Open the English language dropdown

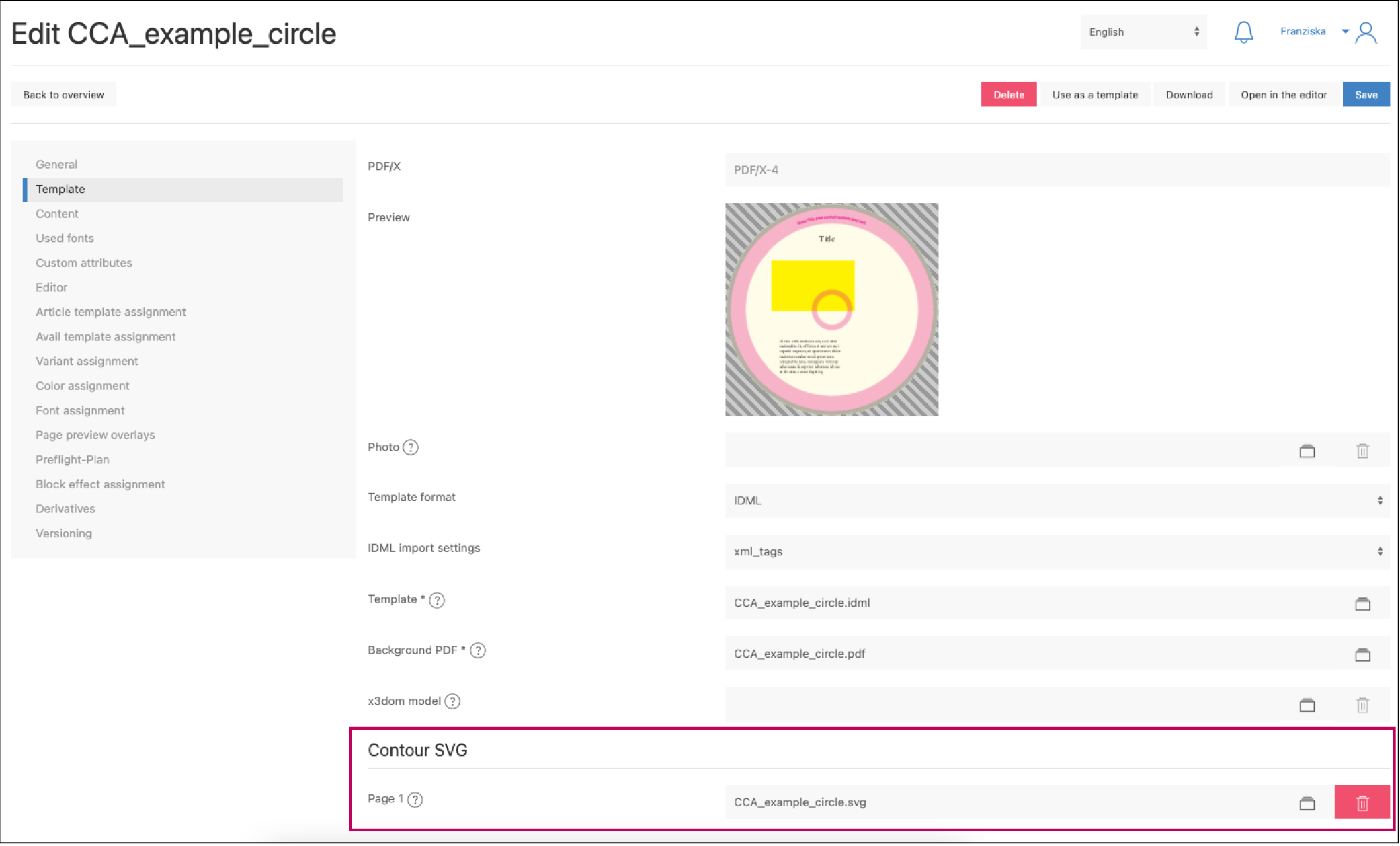[x=1143, y=32]
